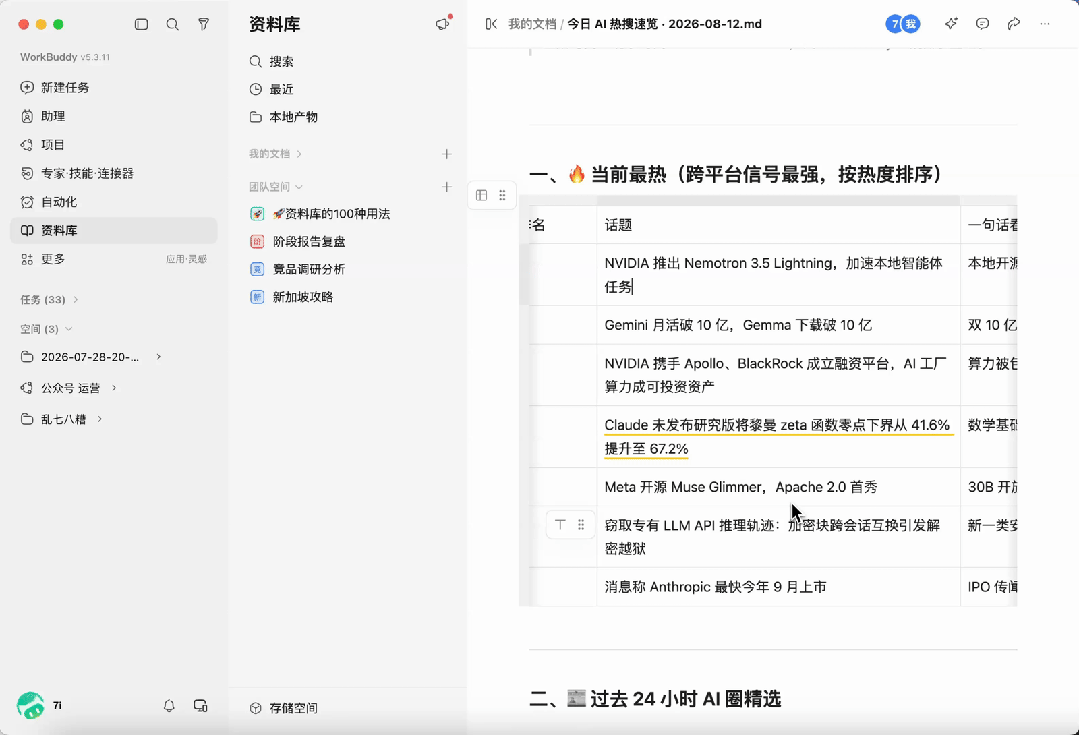
Task: Click the heading 二、过去 24 小时 AI 圈精选
Action: click(655, 699)
